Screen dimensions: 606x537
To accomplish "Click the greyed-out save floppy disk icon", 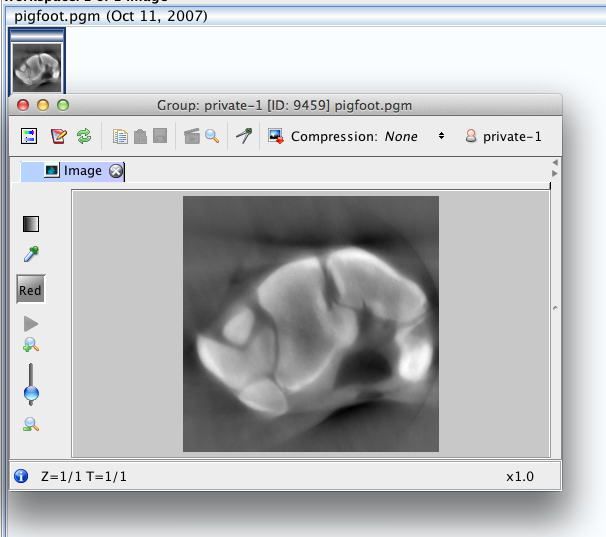I will pos(160,136).
